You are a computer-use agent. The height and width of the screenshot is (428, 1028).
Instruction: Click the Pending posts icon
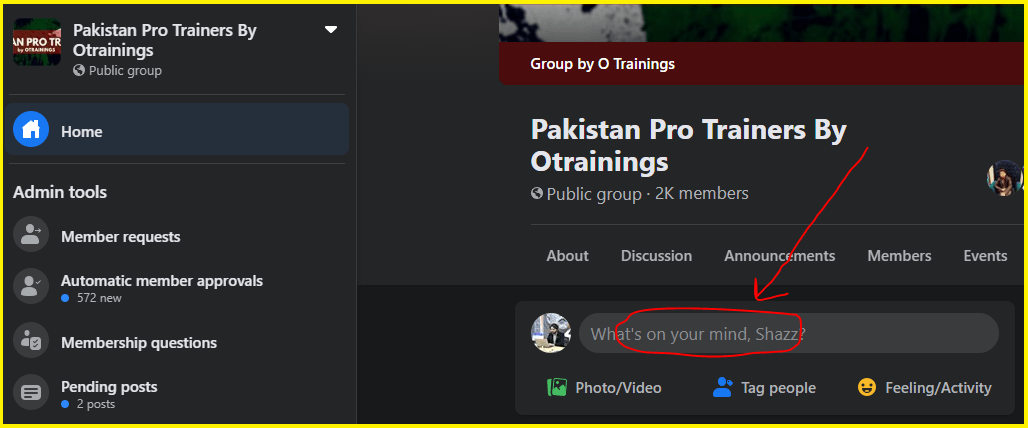31,392
